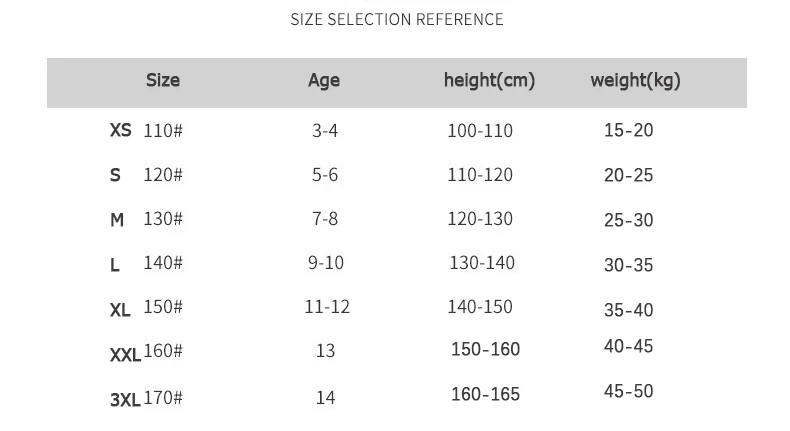The width and height of the screenshot is (790, 431).
Task: Click the weight(kg) column header
Action: (635, 81)
